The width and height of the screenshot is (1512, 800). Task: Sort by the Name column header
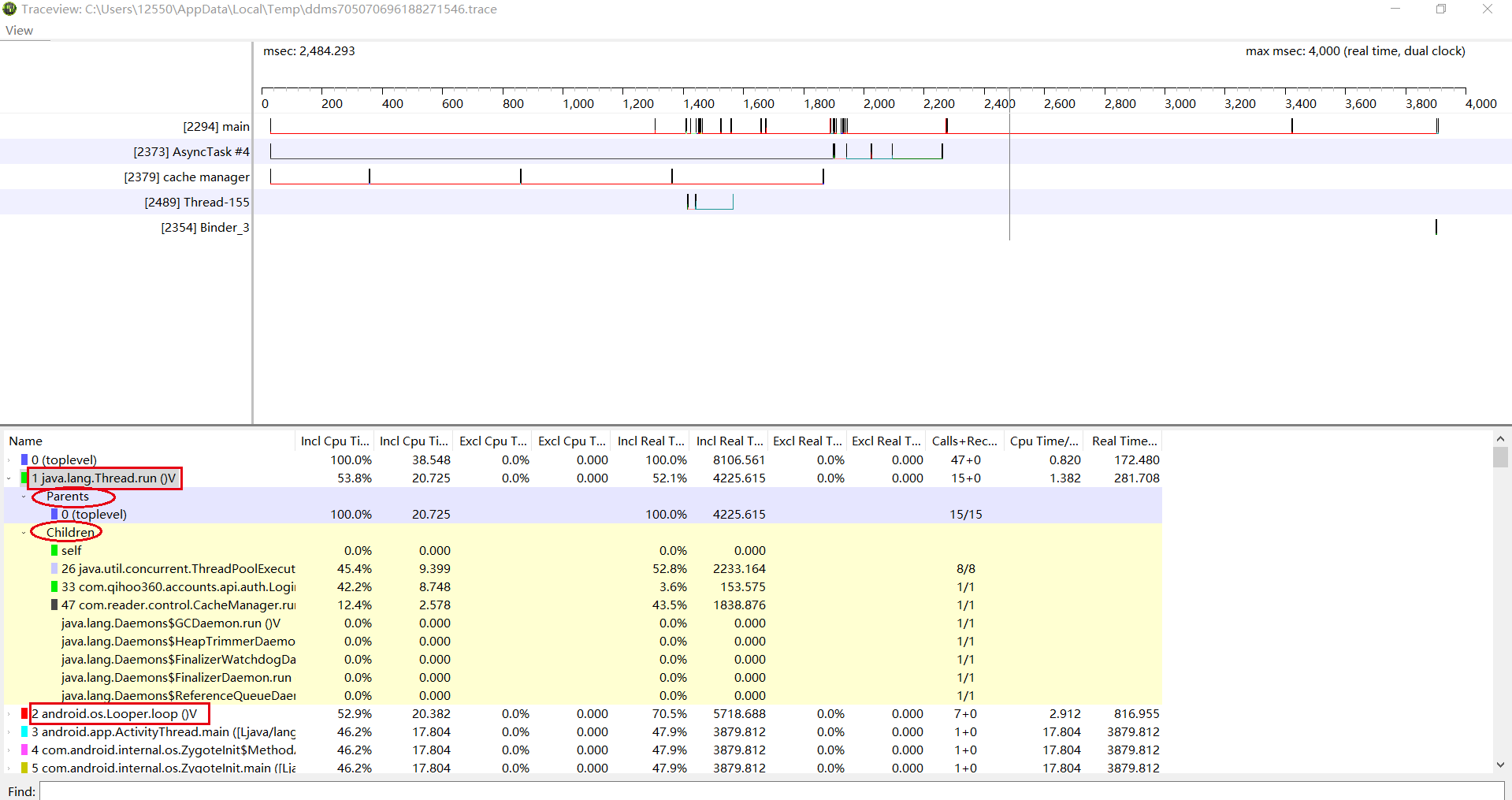(x=150, y=441)
